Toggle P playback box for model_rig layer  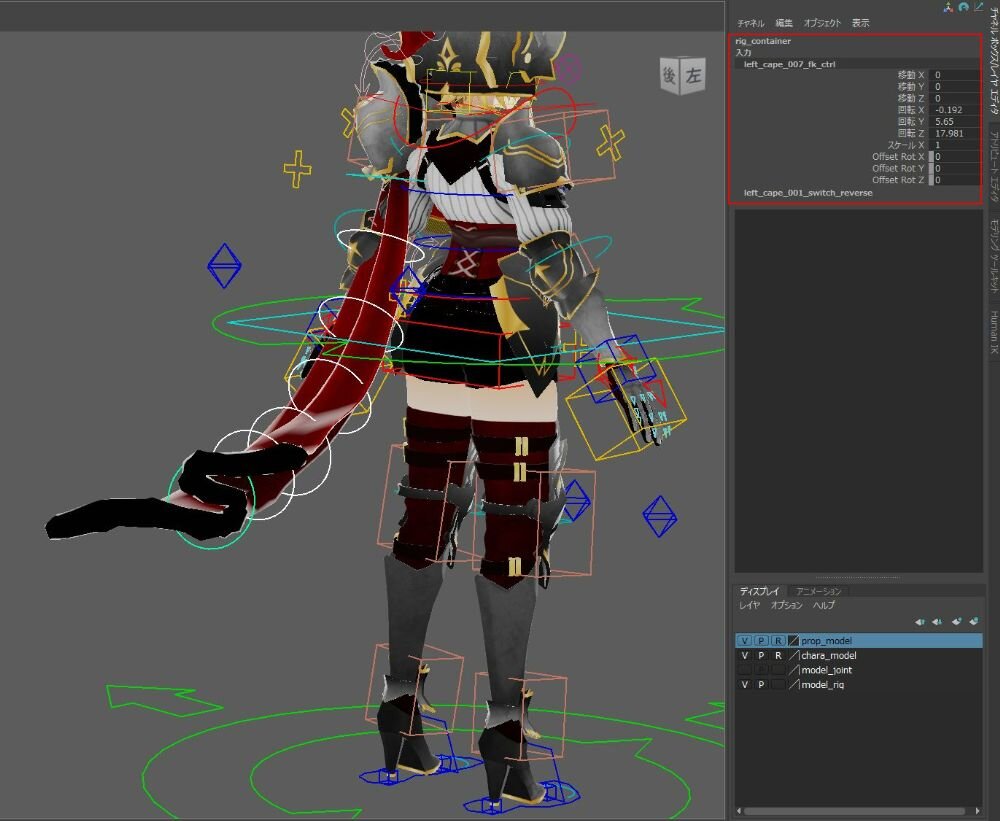[761, 684]
